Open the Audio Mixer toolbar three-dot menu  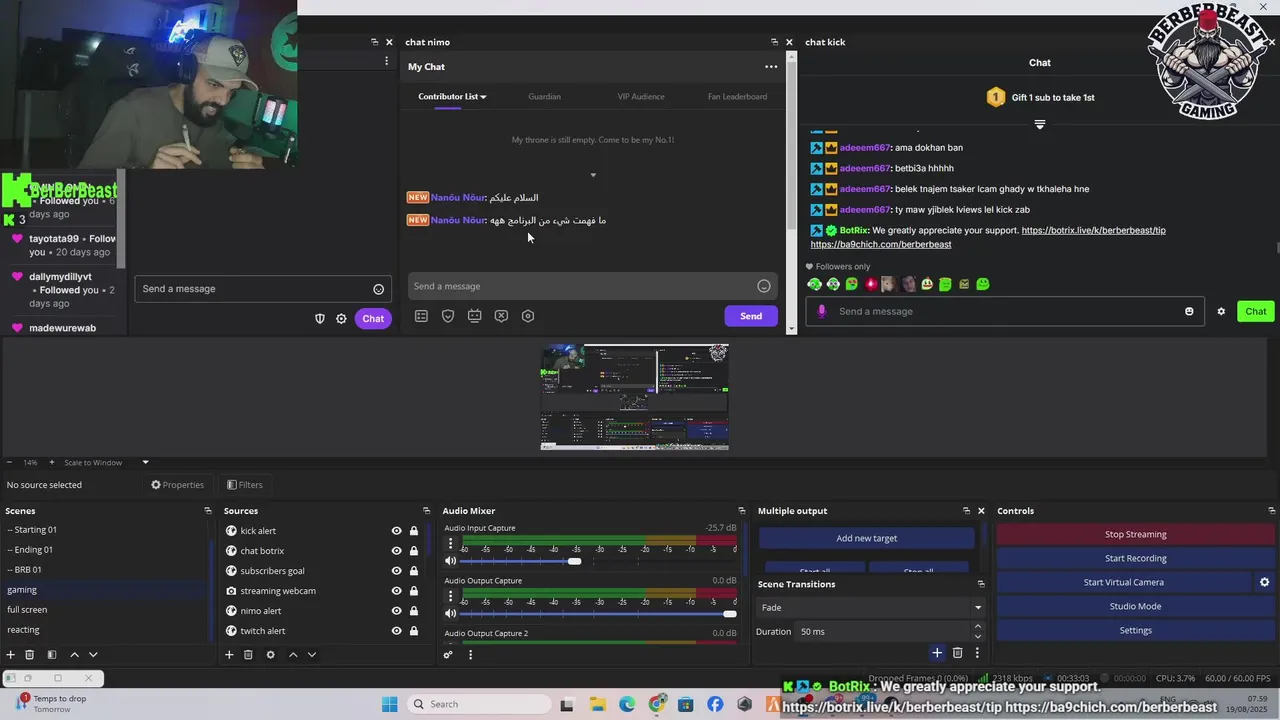470,655
